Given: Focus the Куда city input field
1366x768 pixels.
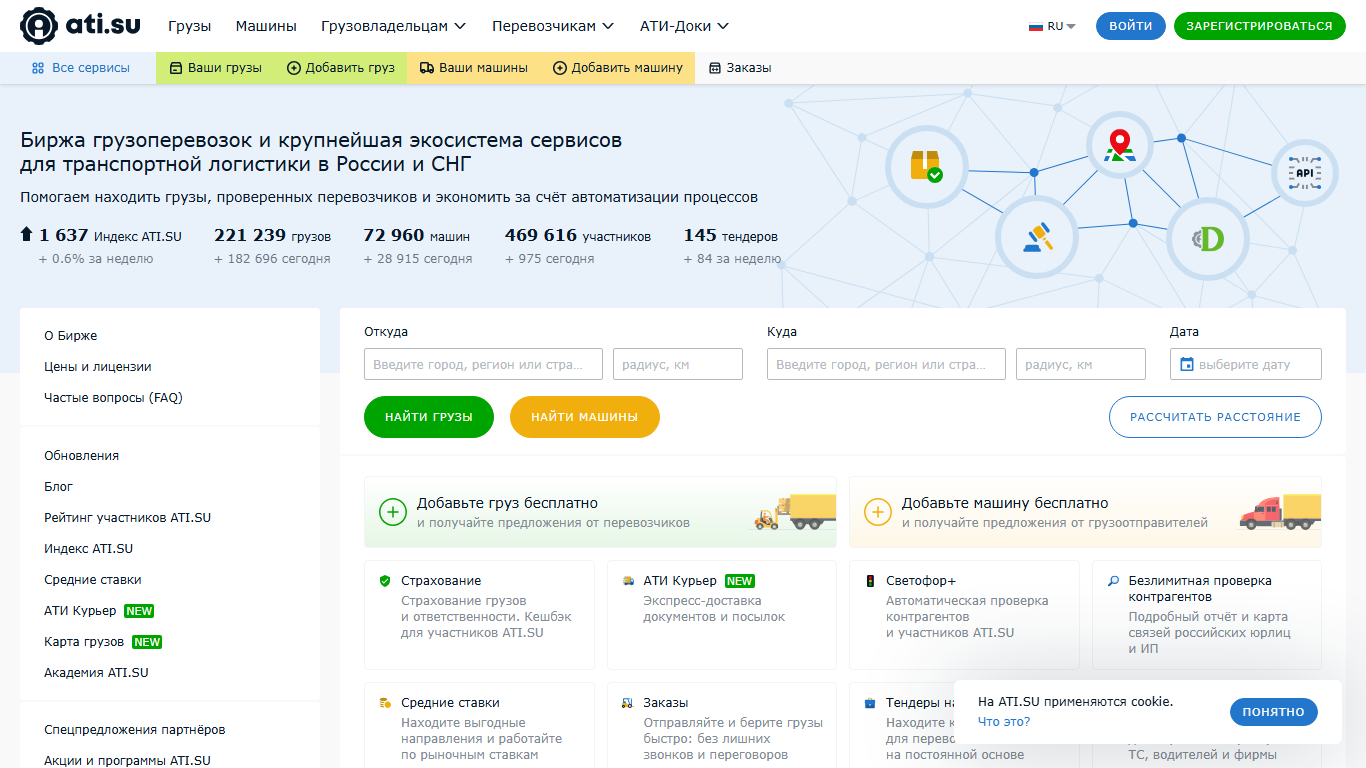Looking at the screenshot, I should point(886,364).
